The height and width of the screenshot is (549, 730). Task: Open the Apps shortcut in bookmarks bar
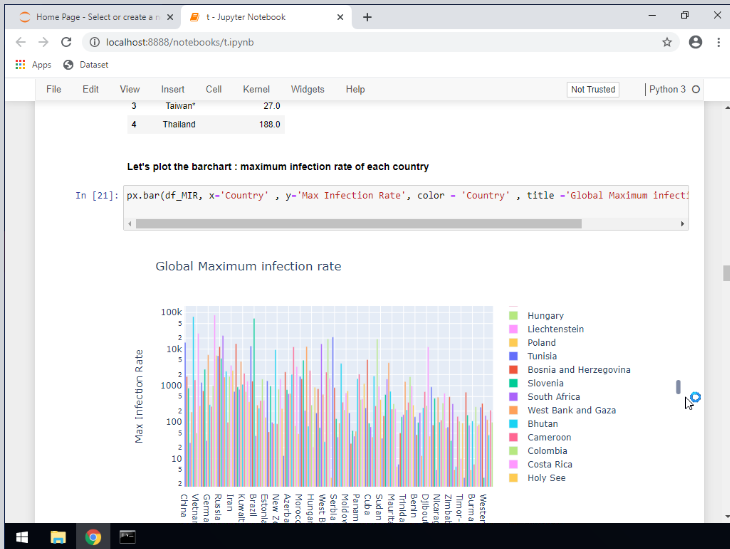pos(33,65)
